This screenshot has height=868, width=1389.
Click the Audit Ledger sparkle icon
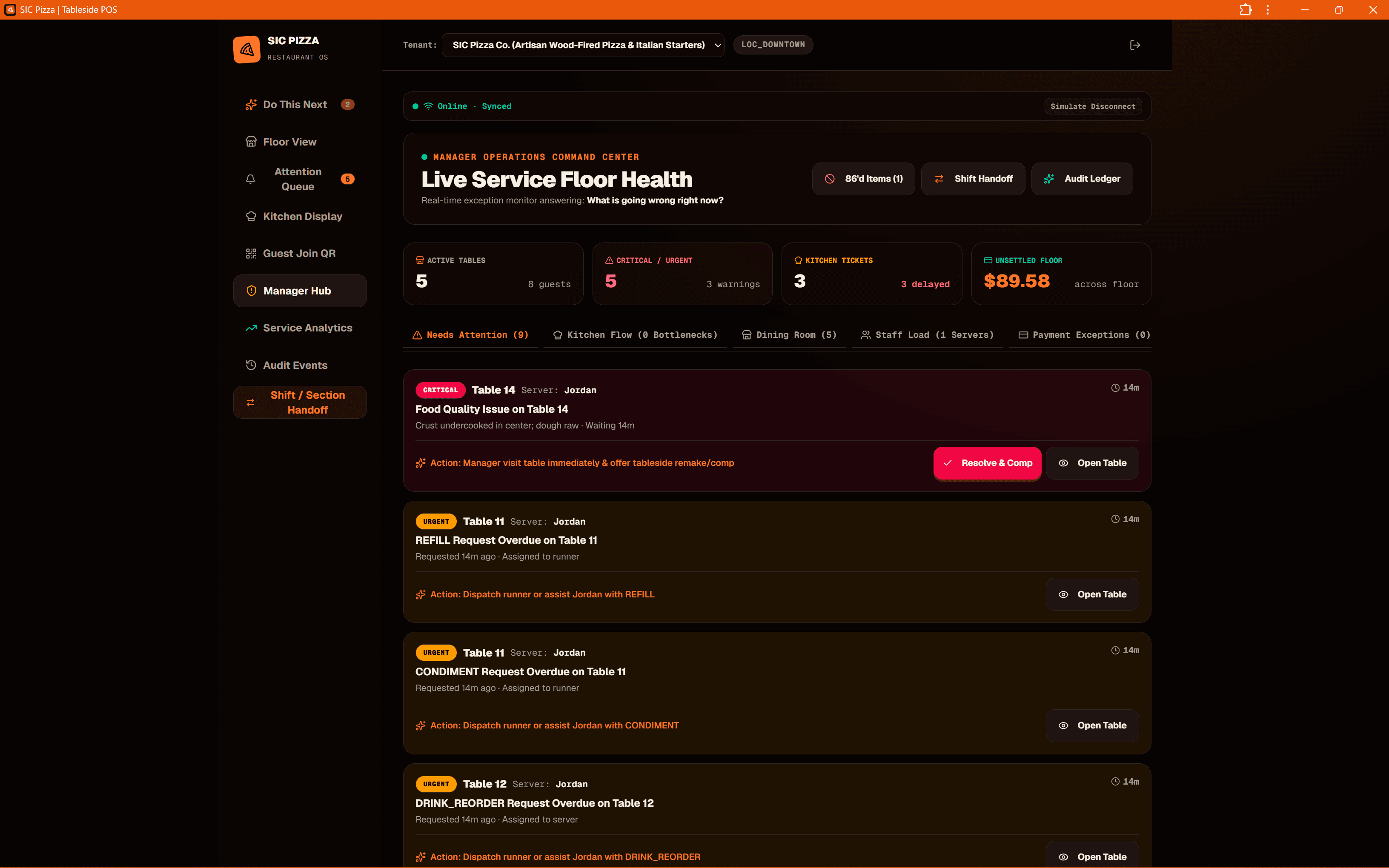point(1049,179)
